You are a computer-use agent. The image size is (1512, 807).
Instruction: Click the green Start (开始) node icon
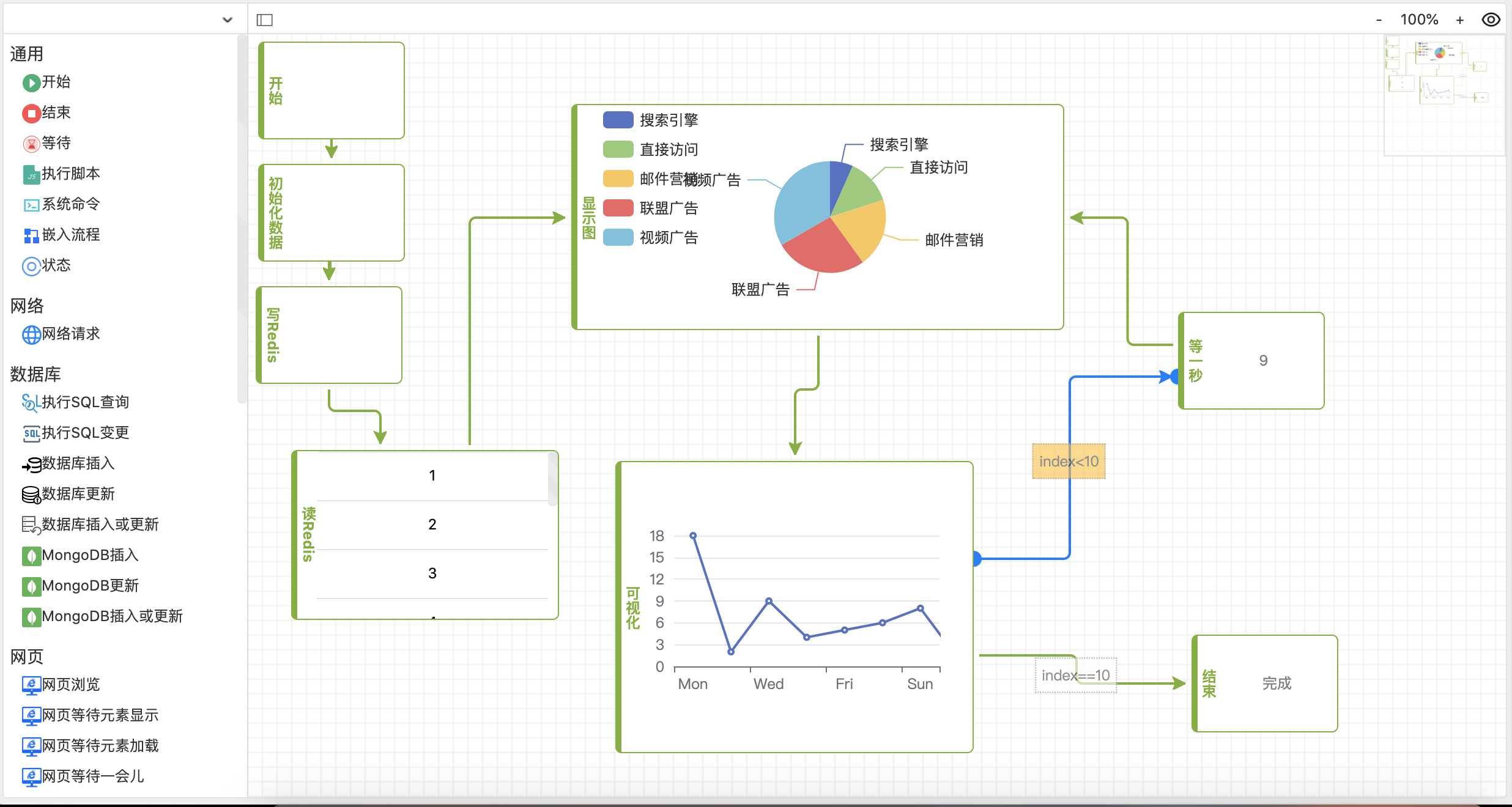coord(31,83)
